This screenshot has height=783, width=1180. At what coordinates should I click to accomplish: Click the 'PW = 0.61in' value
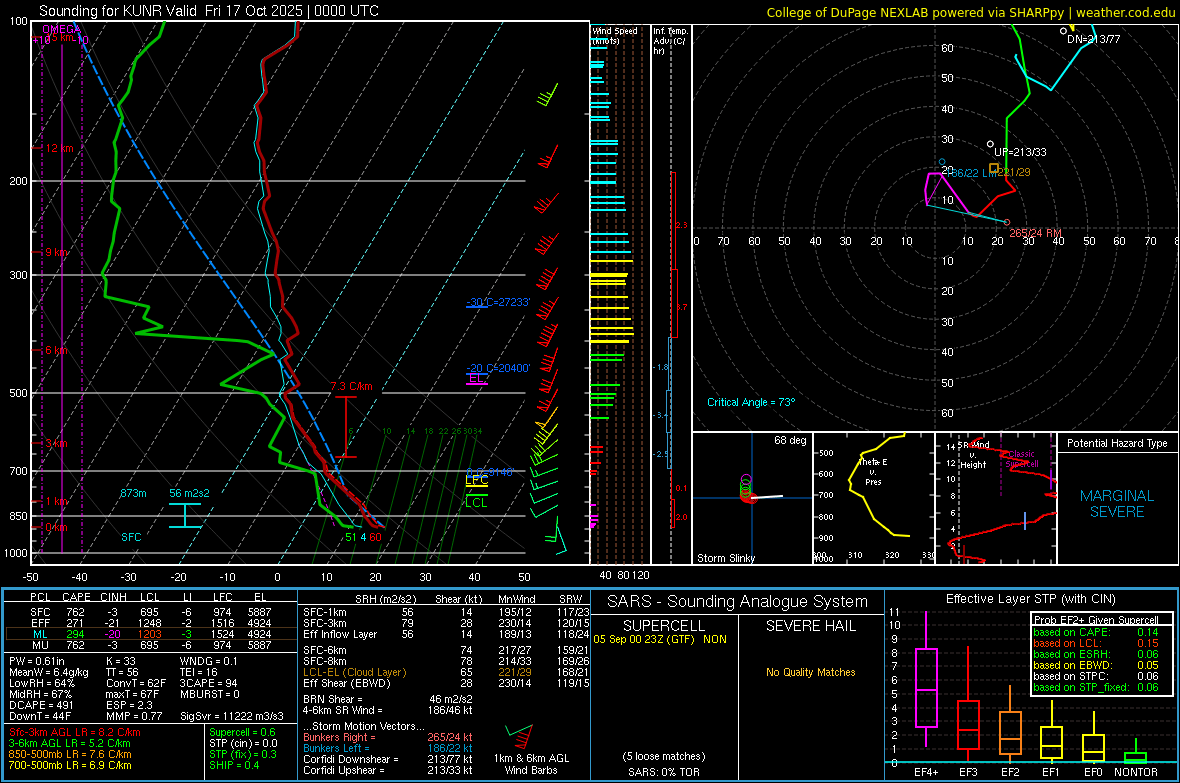coord(37,661)
